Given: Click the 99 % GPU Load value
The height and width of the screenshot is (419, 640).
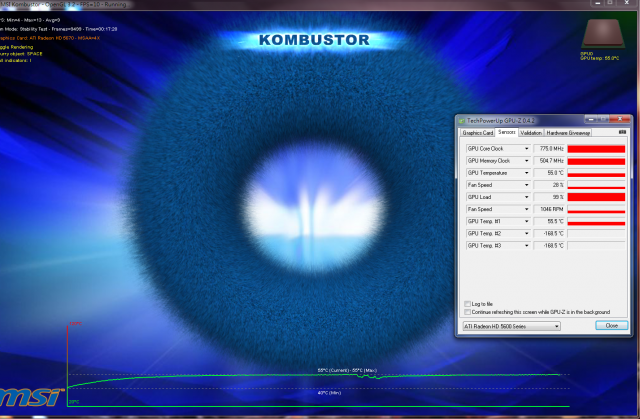Looking at the screenshot, I should (x=549, y=197).
